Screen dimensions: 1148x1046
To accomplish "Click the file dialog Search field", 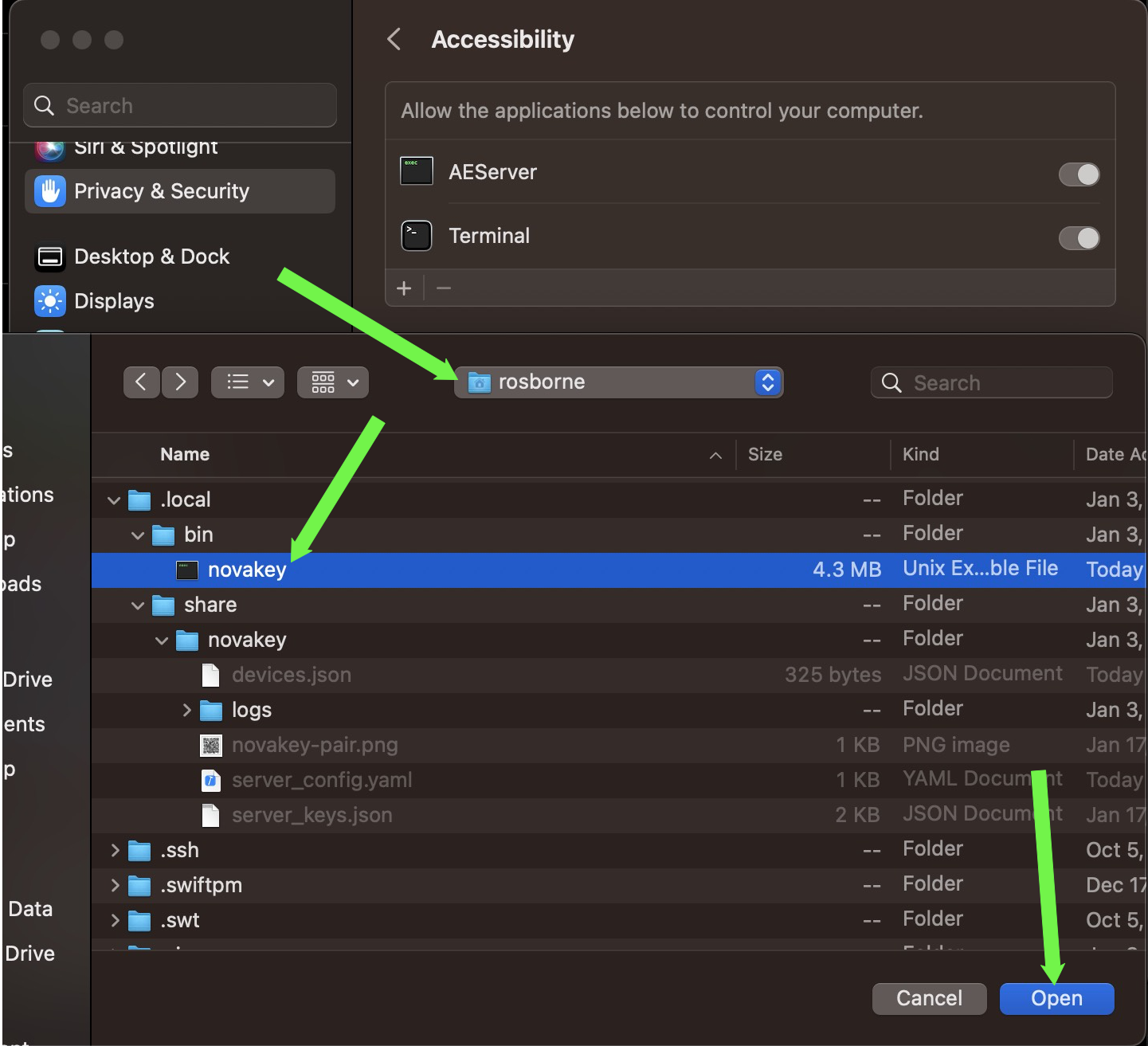I will (991, 382).
